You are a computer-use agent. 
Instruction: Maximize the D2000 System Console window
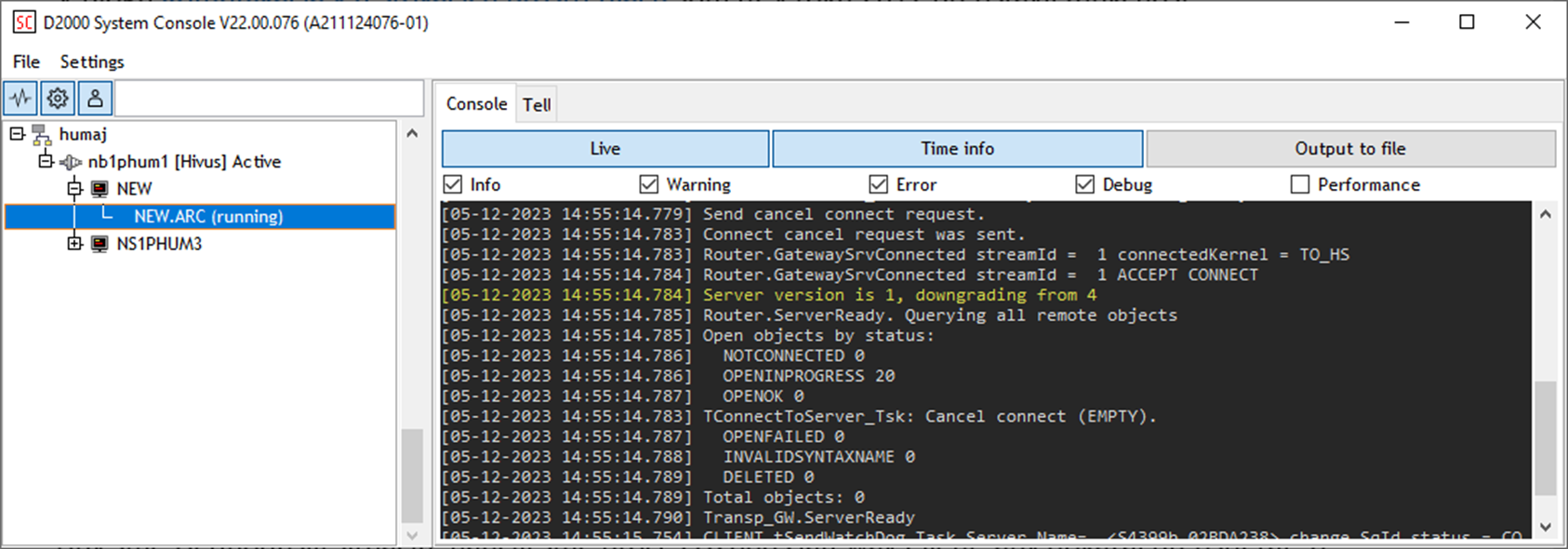1467,22
